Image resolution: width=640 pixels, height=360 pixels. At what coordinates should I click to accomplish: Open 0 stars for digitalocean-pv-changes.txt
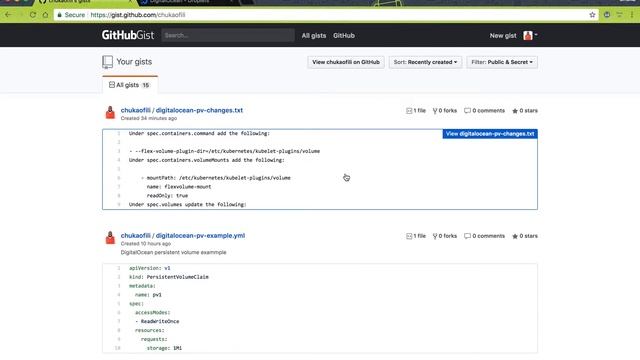(525, 111)
